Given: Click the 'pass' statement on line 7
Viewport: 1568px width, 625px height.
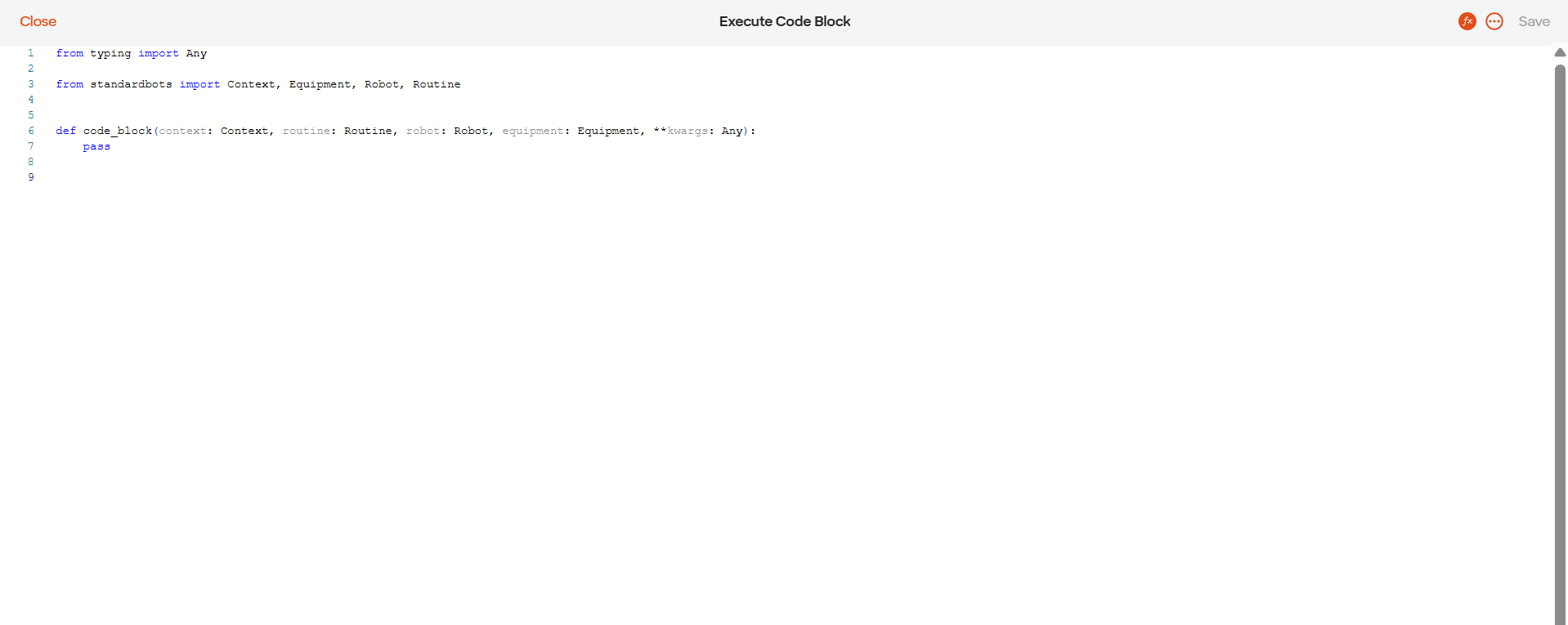Looking at the screenshot, I should pyautogui.click(x=96, y=146).
